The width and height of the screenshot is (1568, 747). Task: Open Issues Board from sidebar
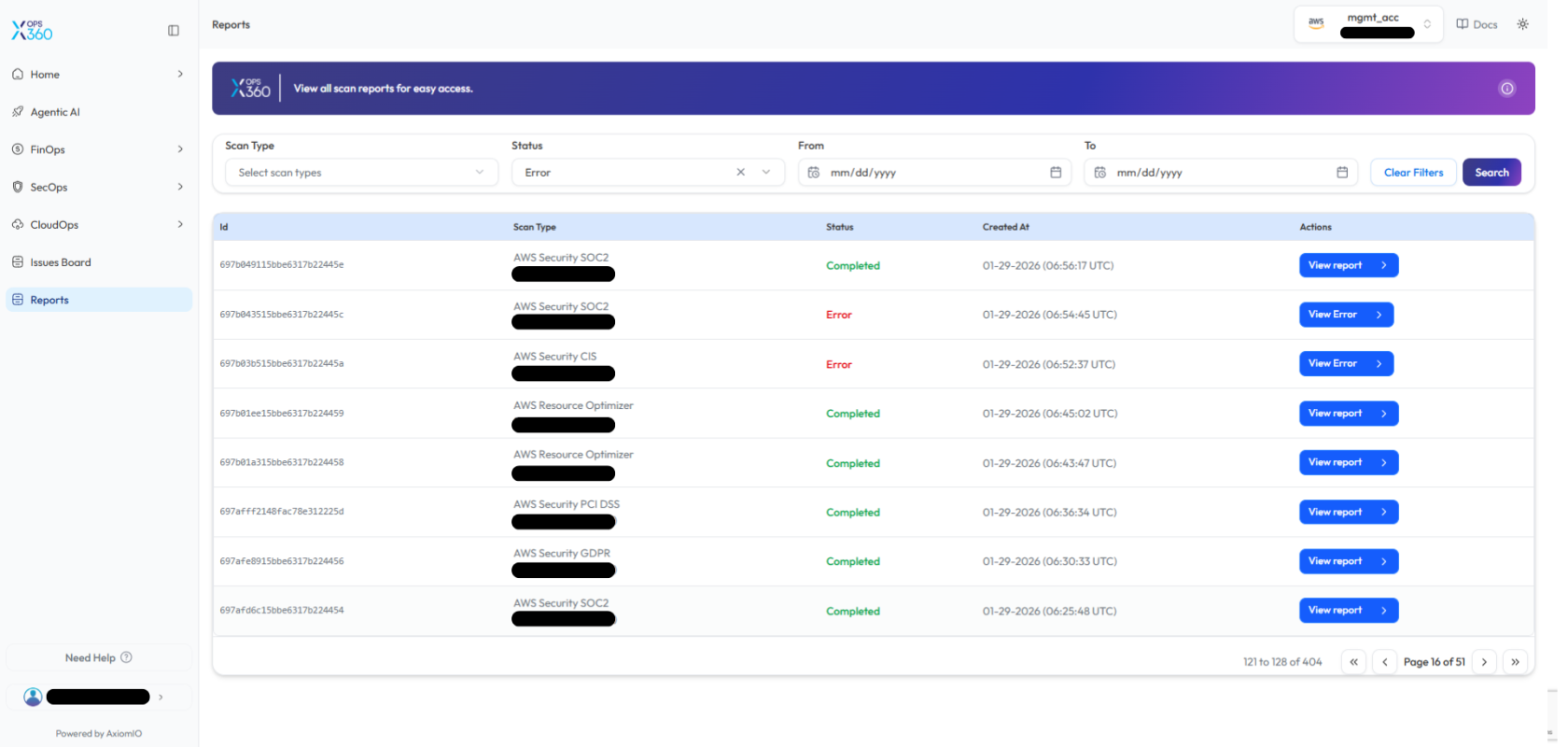[61, 262]
